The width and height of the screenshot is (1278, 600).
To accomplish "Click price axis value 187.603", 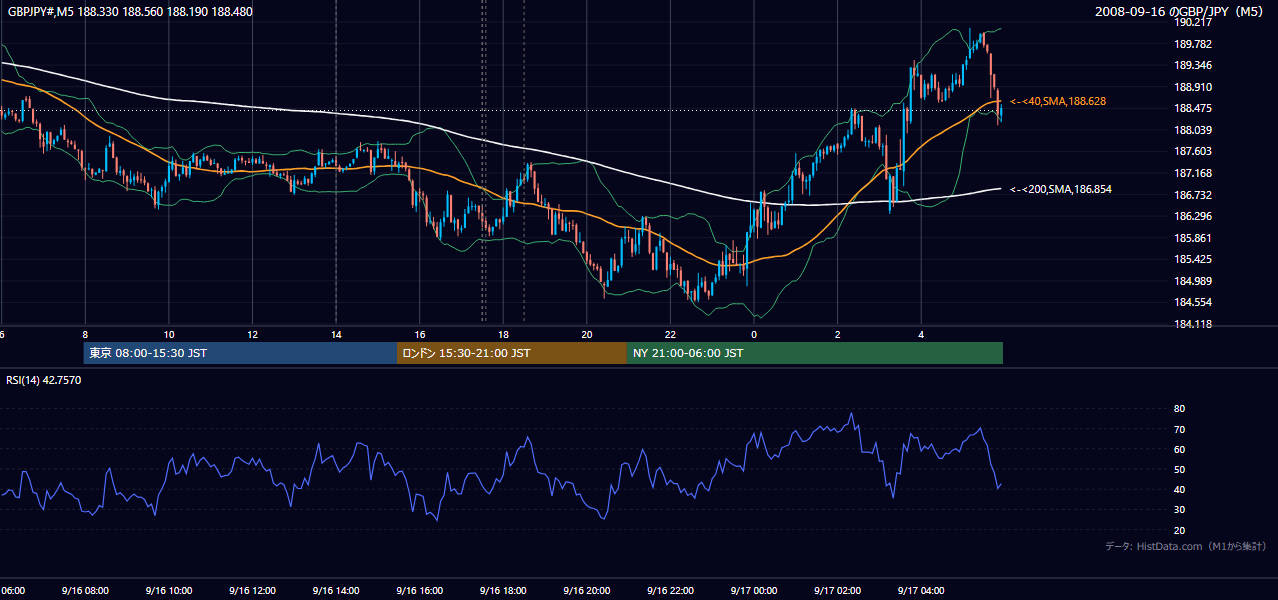I will click(x=1192, y=152).
